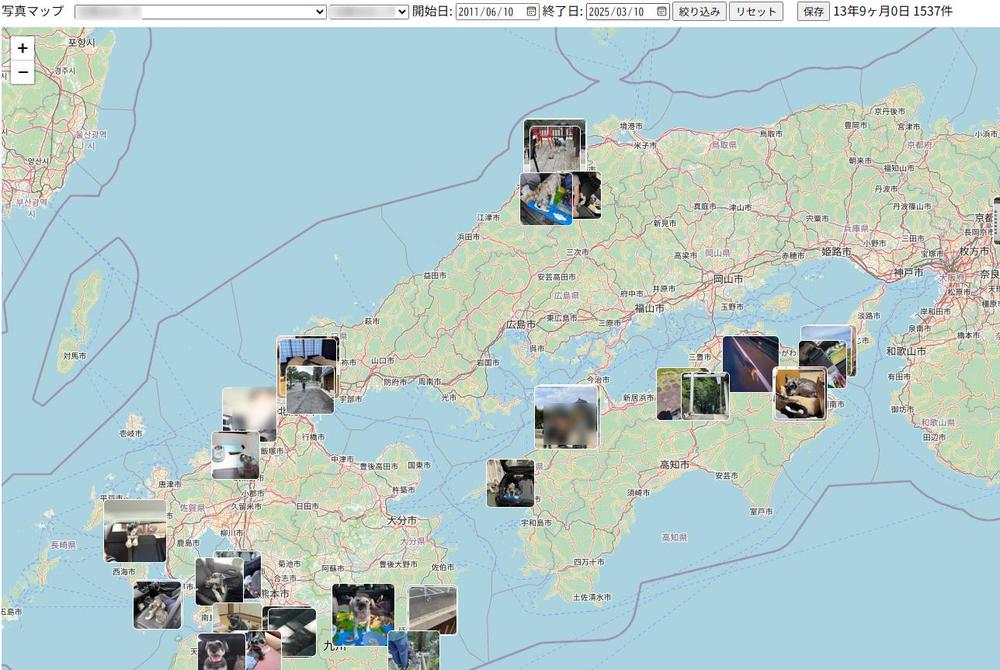Open dog-in-car-seat thumbnail southwest of 西海市
1000x670 pixels.
(157, 605)
